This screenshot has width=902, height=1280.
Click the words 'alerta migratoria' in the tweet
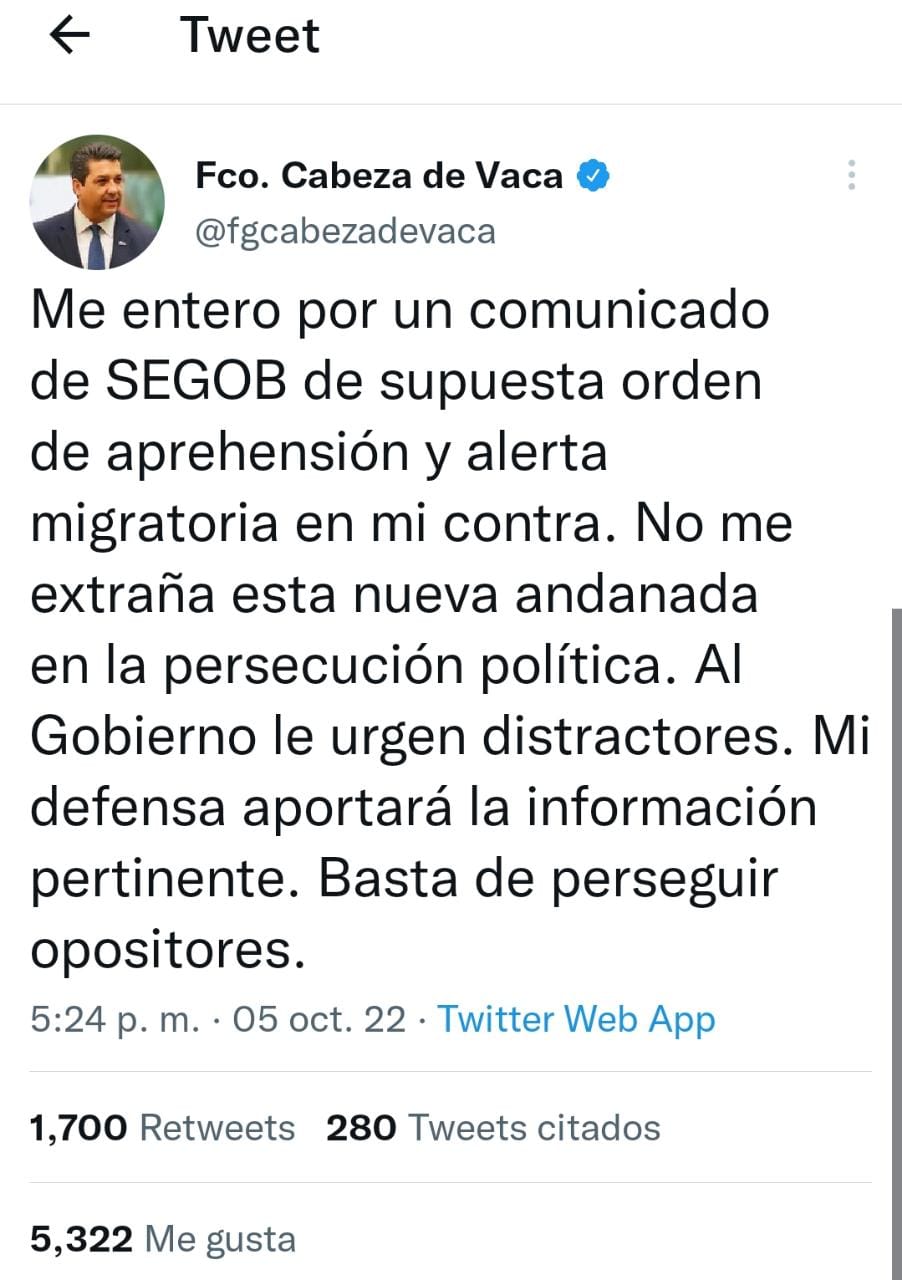click(319, 489)
